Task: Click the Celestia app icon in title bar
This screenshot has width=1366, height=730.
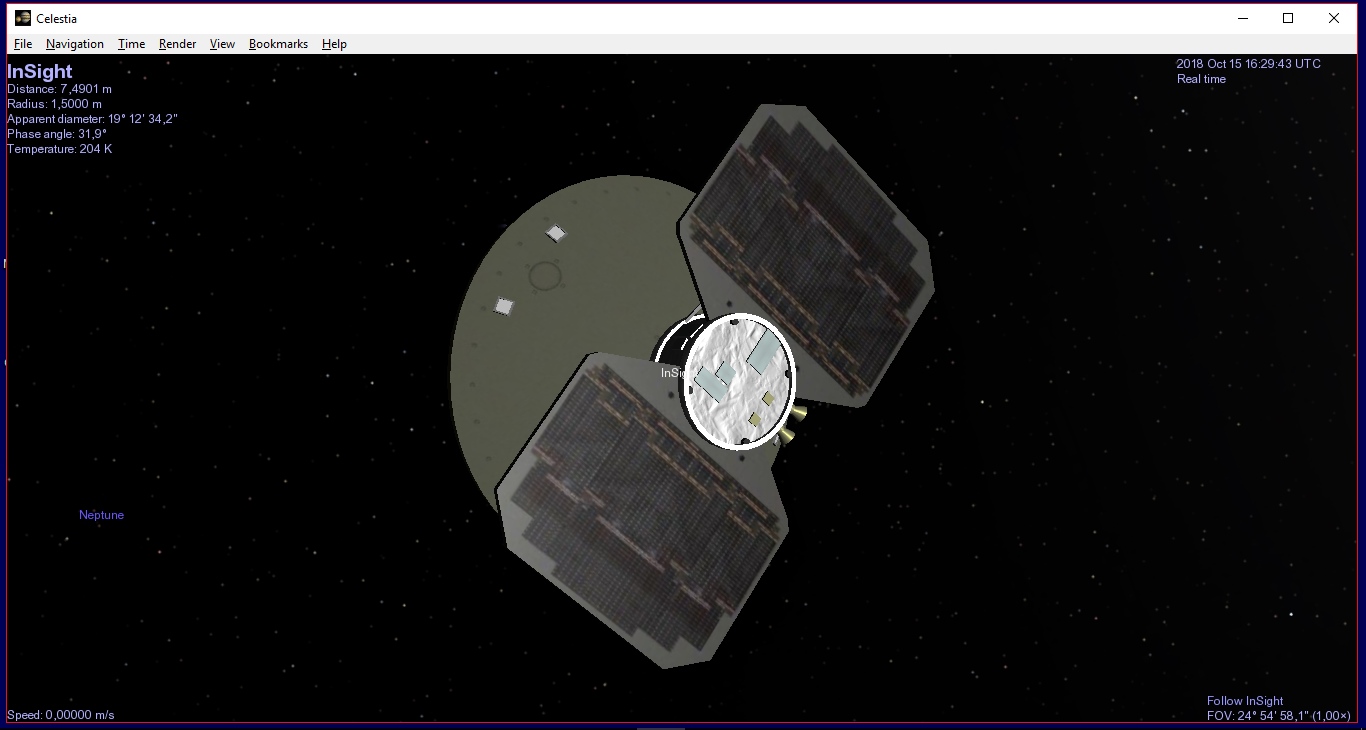Action: pos(23,18)
